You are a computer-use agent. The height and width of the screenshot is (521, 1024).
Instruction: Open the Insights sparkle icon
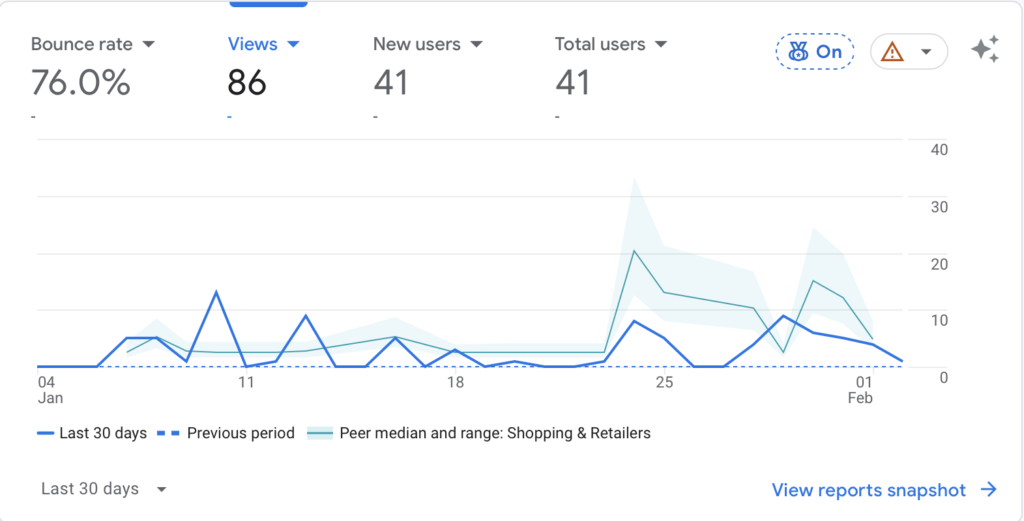(x=985, y=51)
